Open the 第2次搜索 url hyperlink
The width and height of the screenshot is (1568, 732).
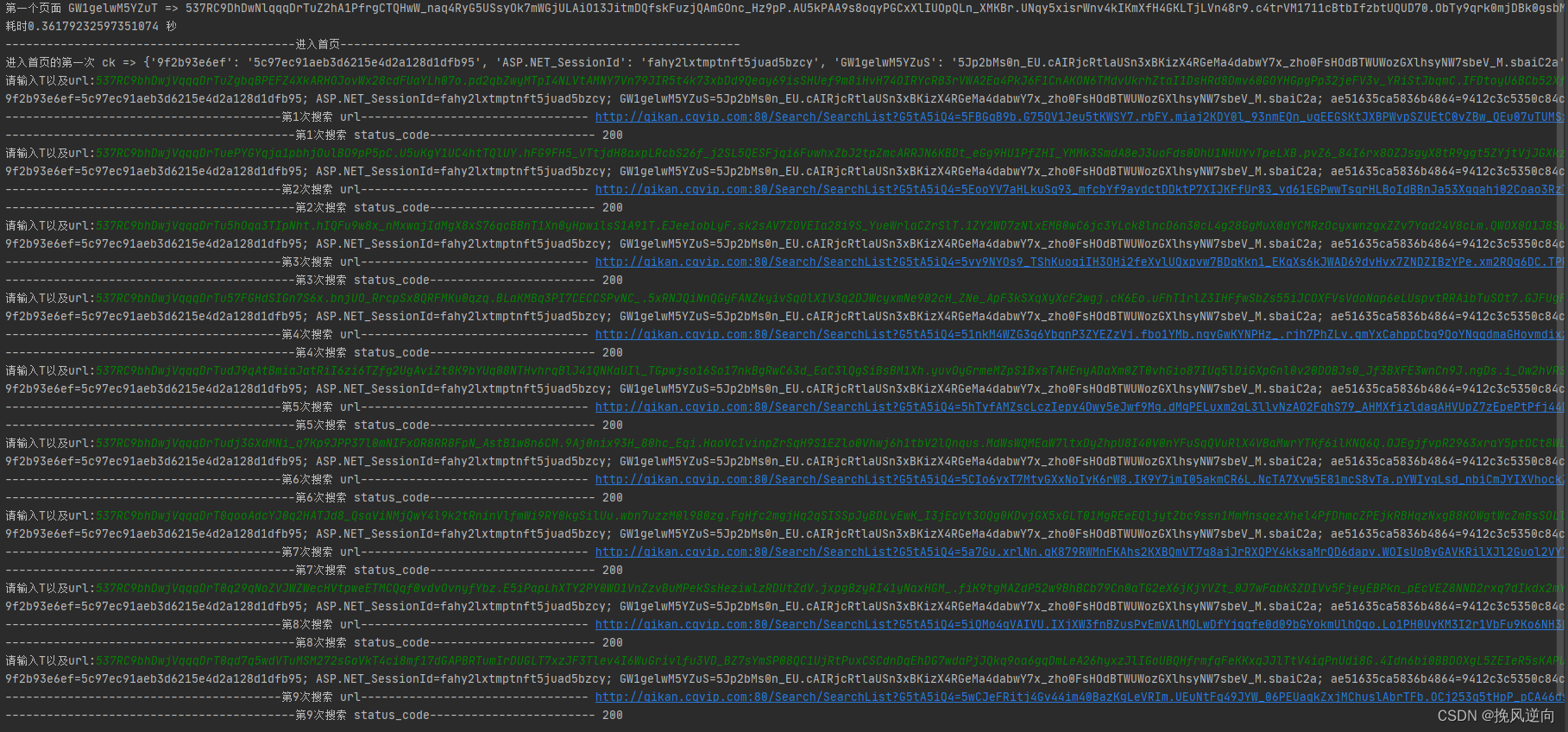pos(1079,190)
